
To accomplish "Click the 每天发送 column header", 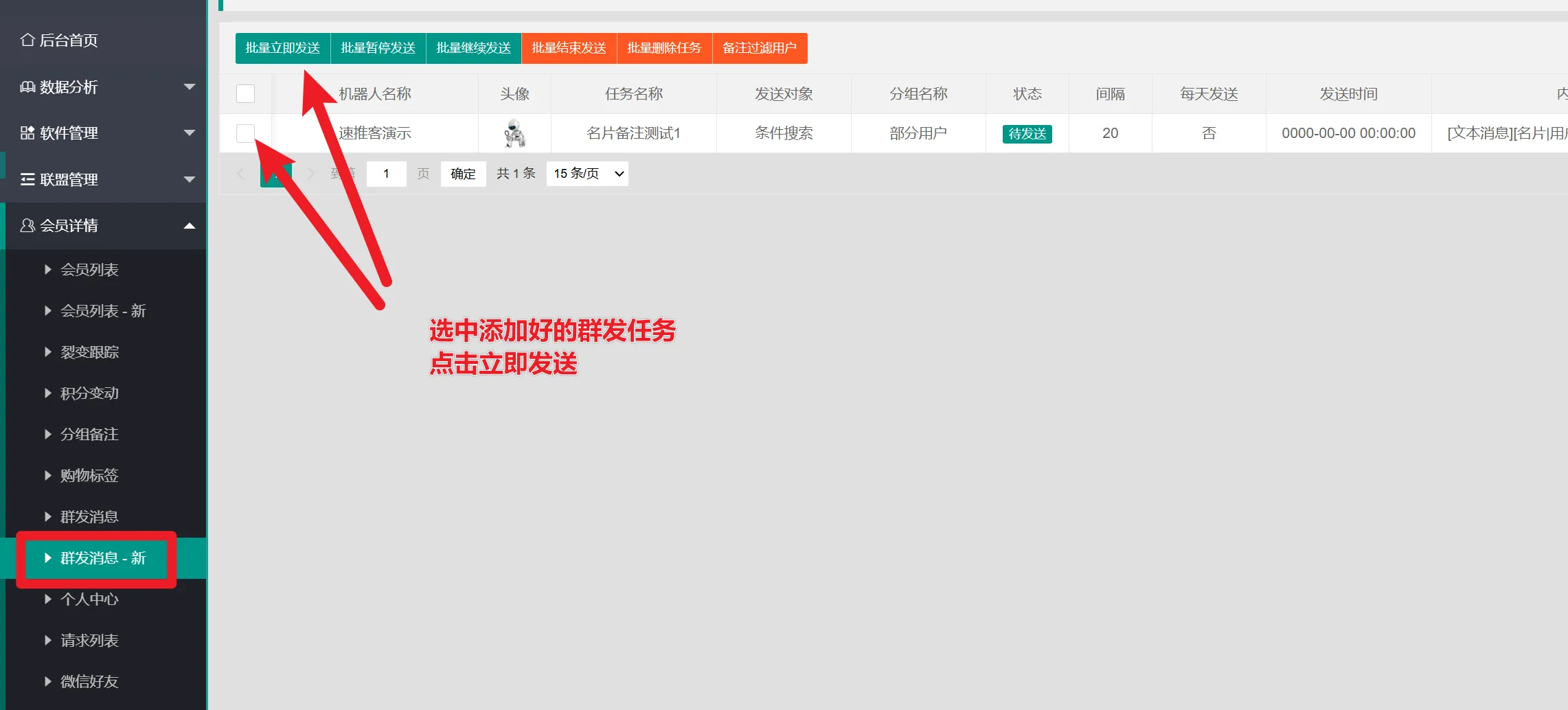I will pos(1209,94).
